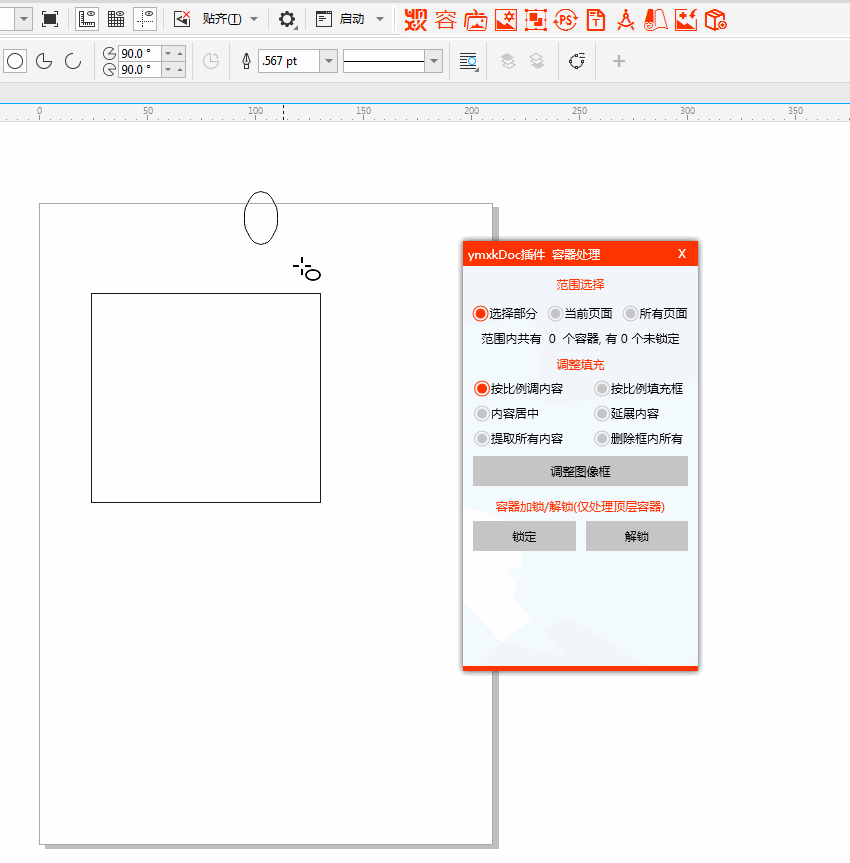This screenshot has width=850, height=863.
Task: Click the 启动 window icon
Action: [x=324, y=19]
